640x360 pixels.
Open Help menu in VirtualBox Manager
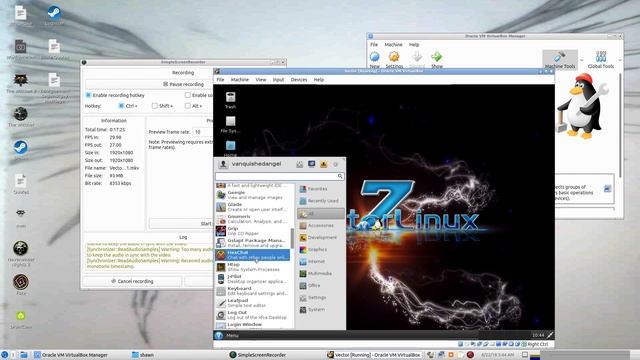(414, 44)
